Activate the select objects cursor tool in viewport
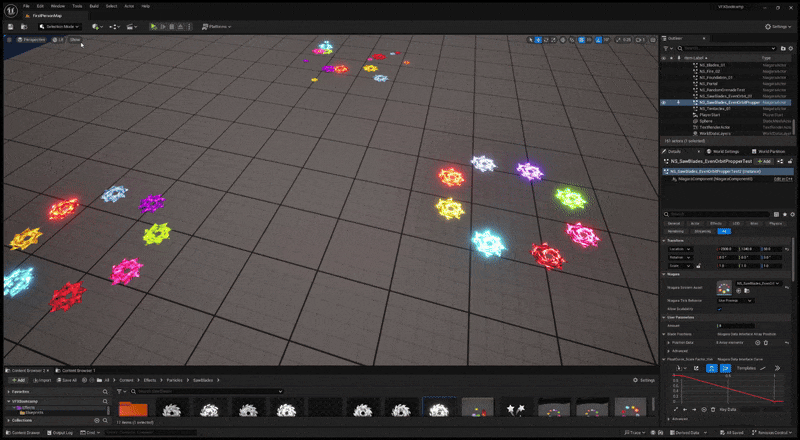 coord(530,40)
